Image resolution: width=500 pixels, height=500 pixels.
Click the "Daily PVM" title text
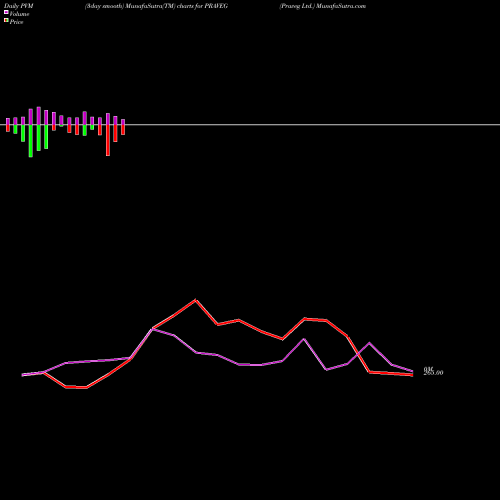[x=19, y=6]
